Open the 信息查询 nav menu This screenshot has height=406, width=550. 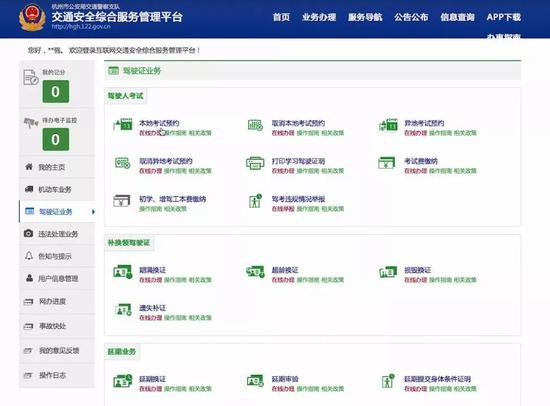(x=457, y=17)
